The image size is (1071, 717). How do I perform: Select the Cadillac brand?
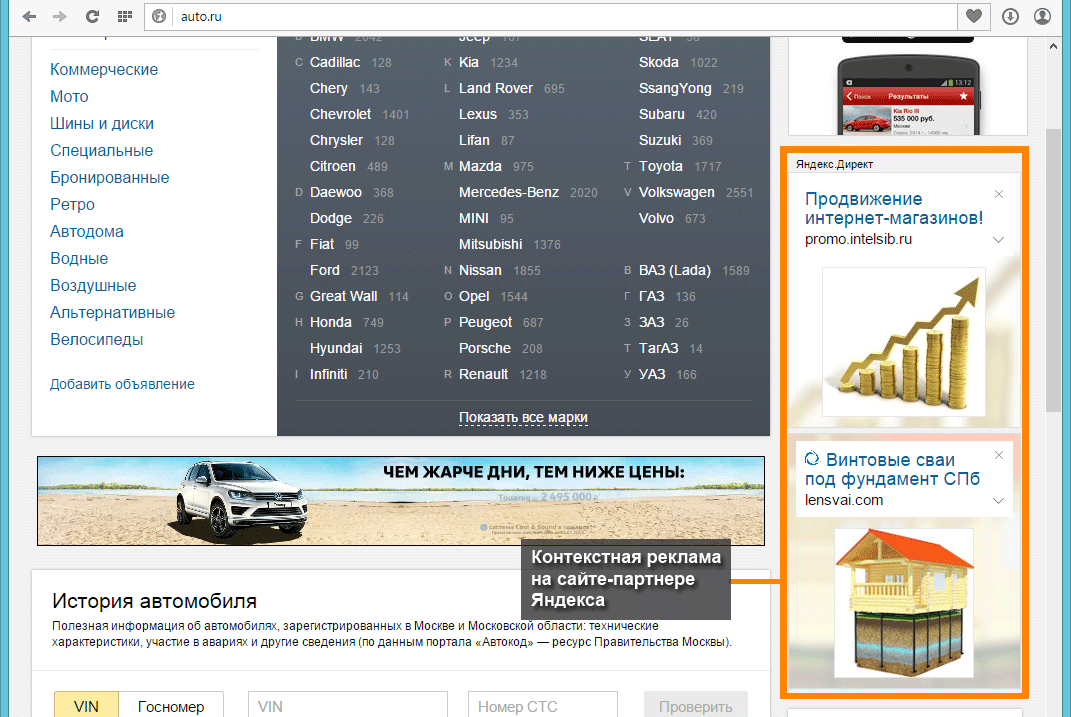pos(335,62)
